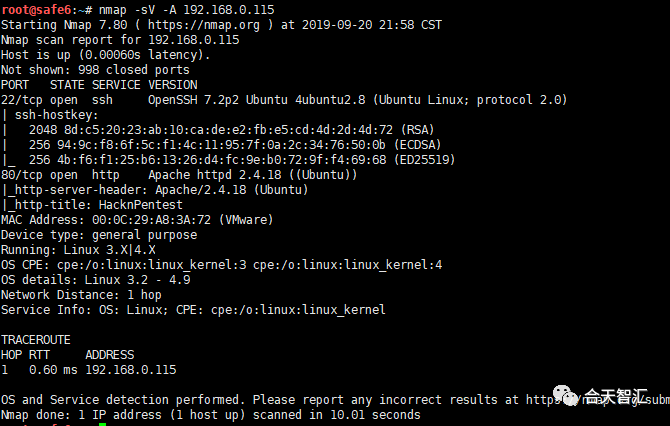
Task: Click the http-title HacknPentest text
Action: click(94, 205)
